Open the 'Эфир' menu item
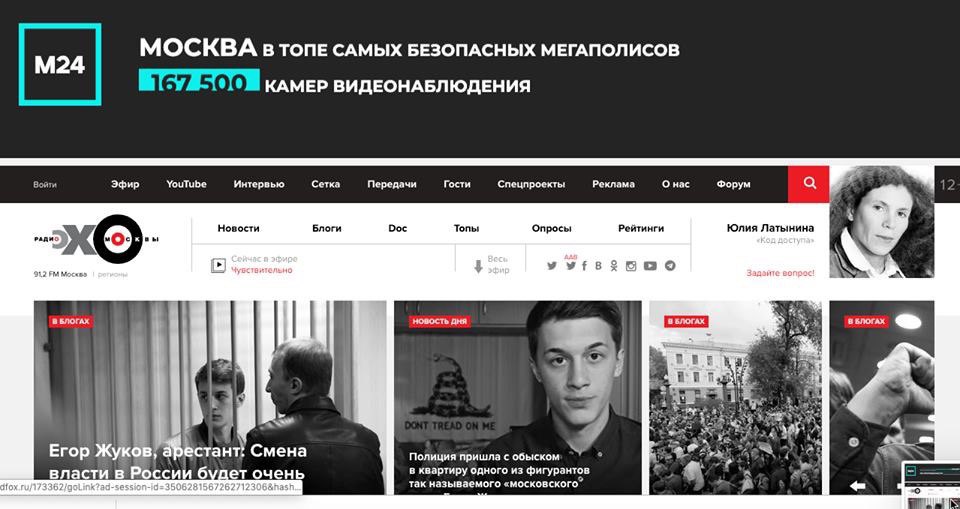The height and width of the screenshot is (509, 960). pos(125,184)
